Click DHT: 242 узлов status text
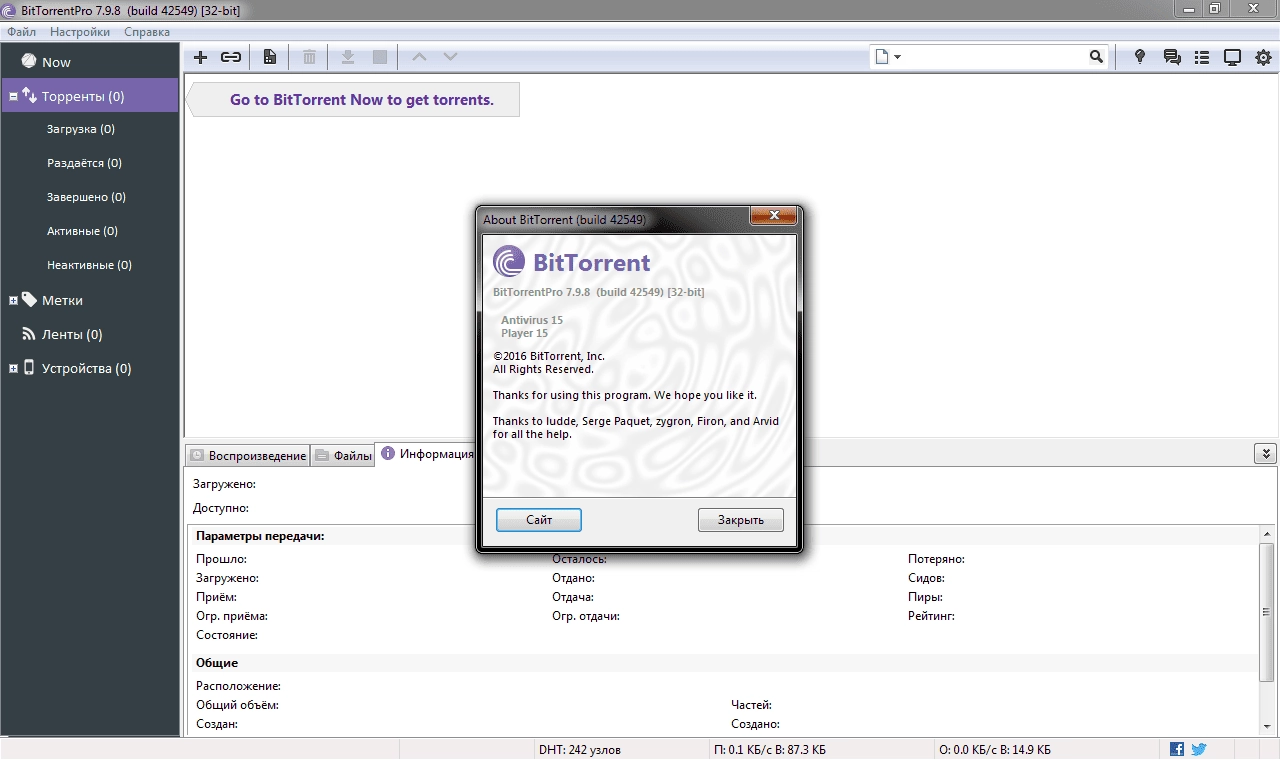 tap(580, 750)
